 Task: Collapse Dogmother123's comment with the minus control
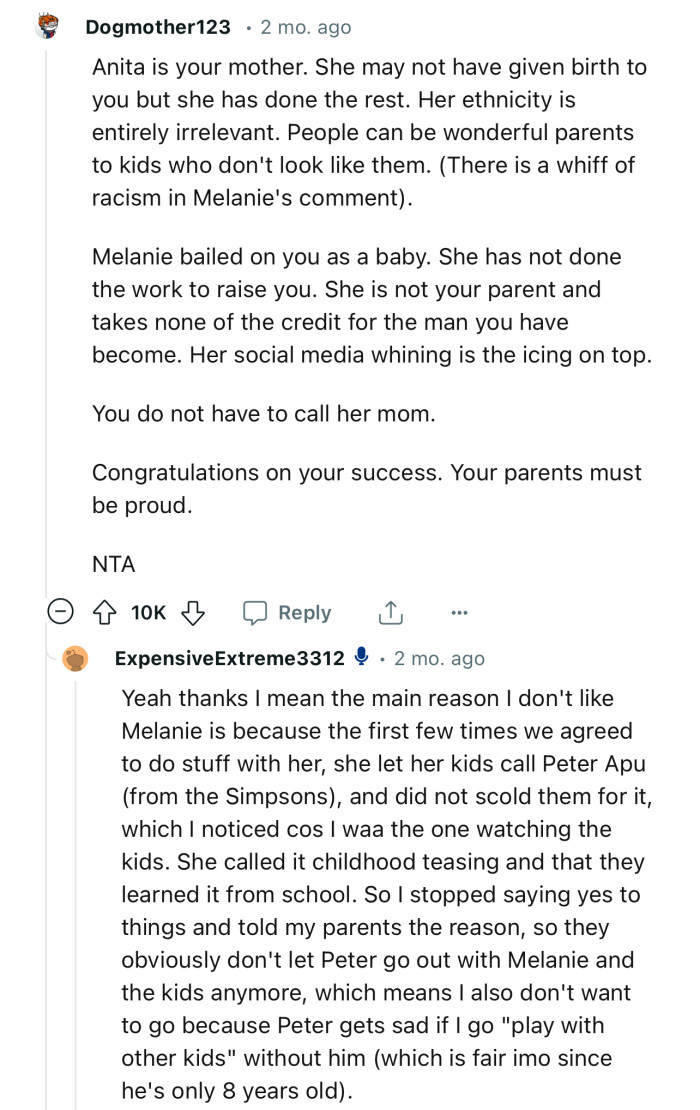pyautogui.click(x=60, y=612)
